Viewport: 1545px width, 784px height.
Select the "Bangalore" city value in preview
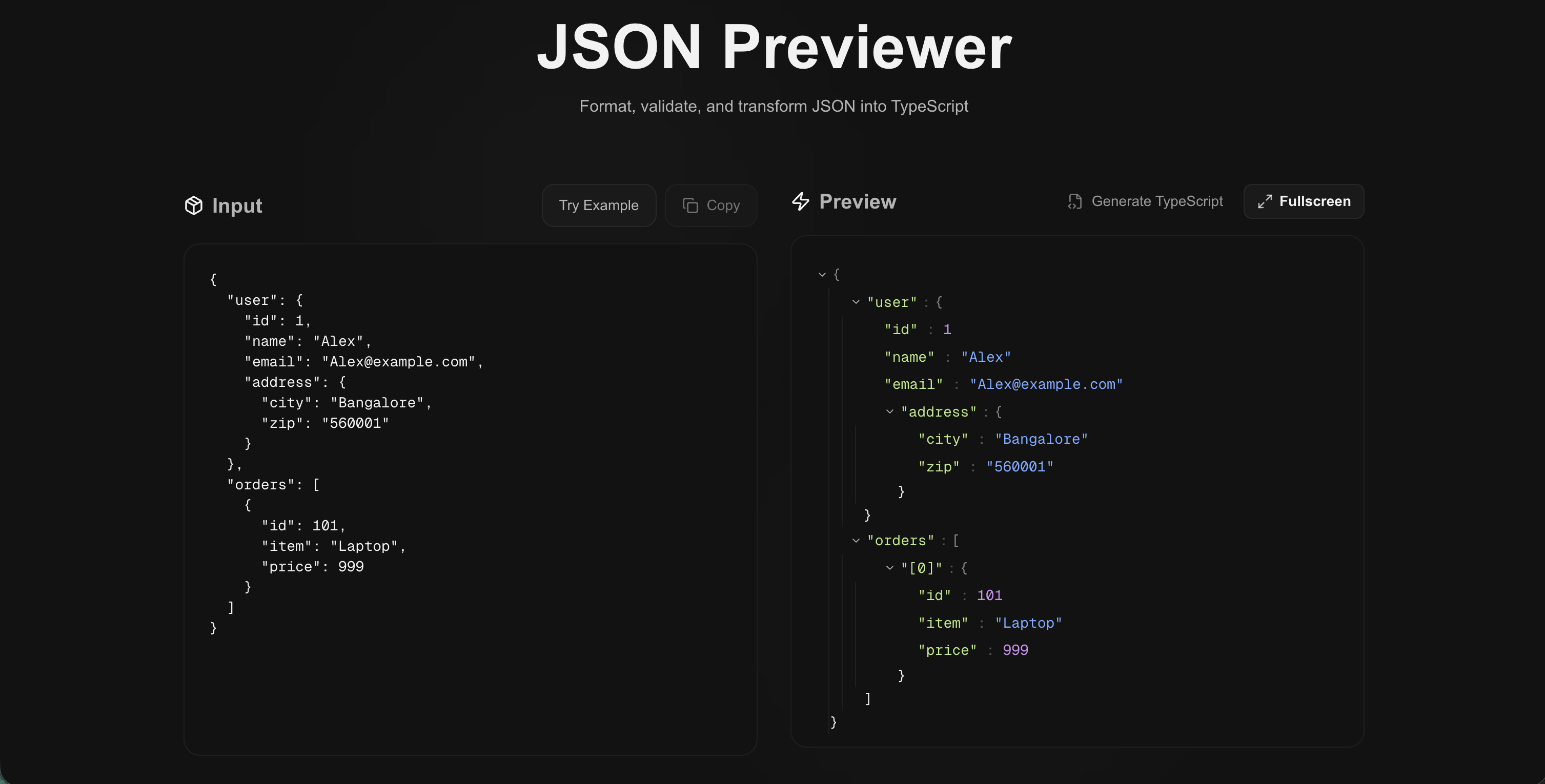coord(1041,439)
